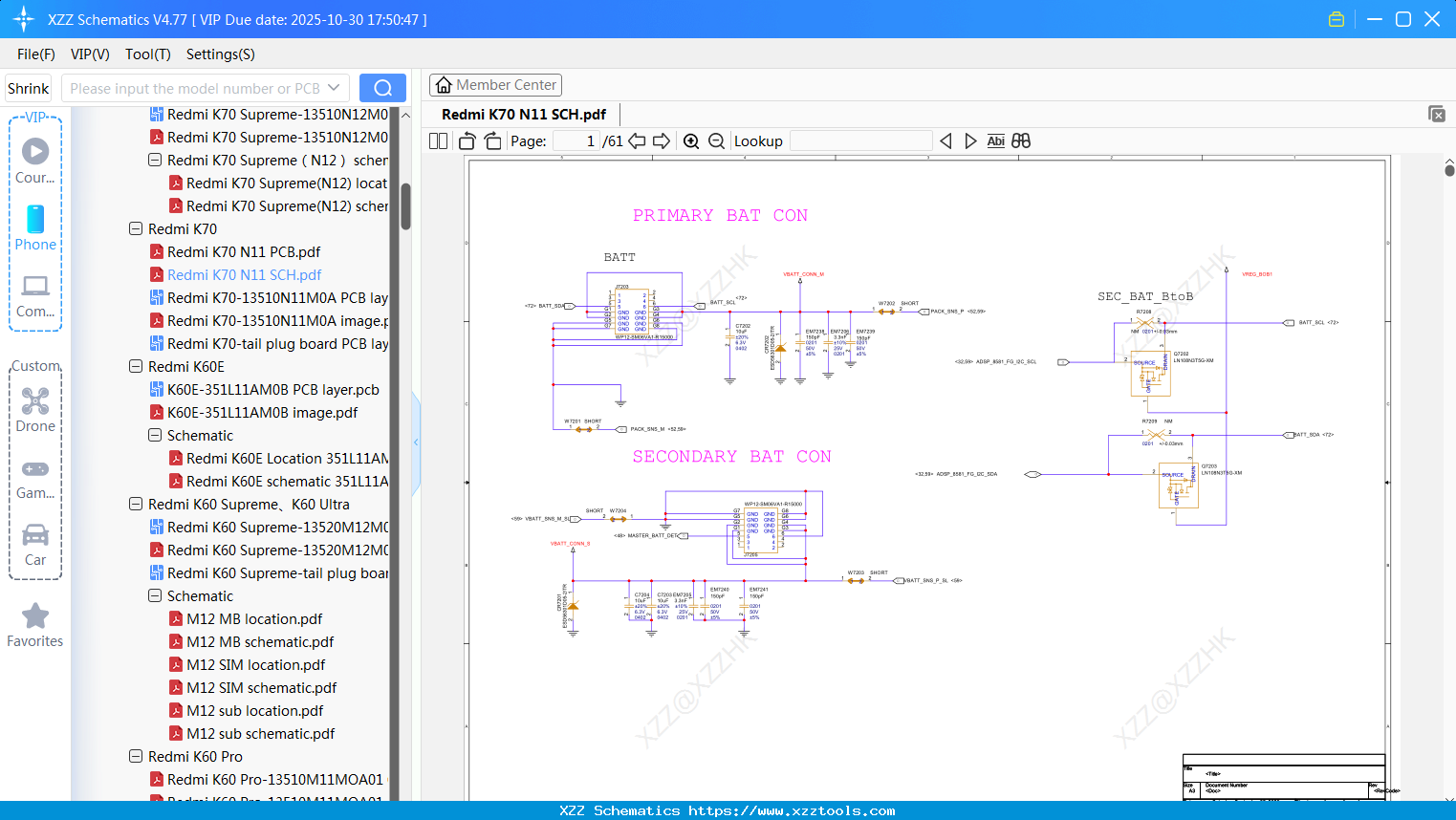Rotate the page counterclockwise
This screenshot has width=1456, height=820.
click(x=467, y=141)
